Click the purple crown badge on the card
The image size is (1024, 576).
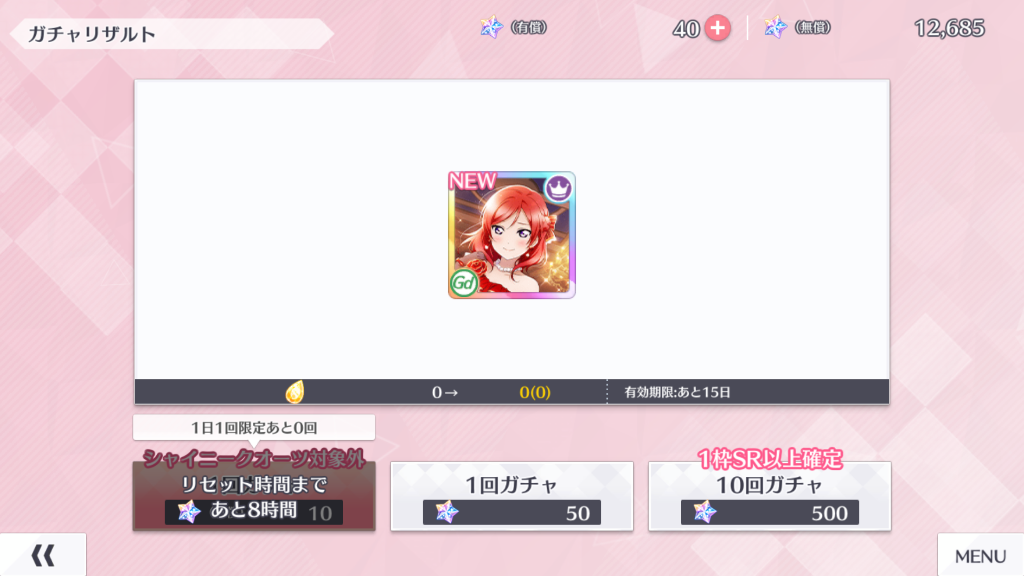click(x=558, y=189)
